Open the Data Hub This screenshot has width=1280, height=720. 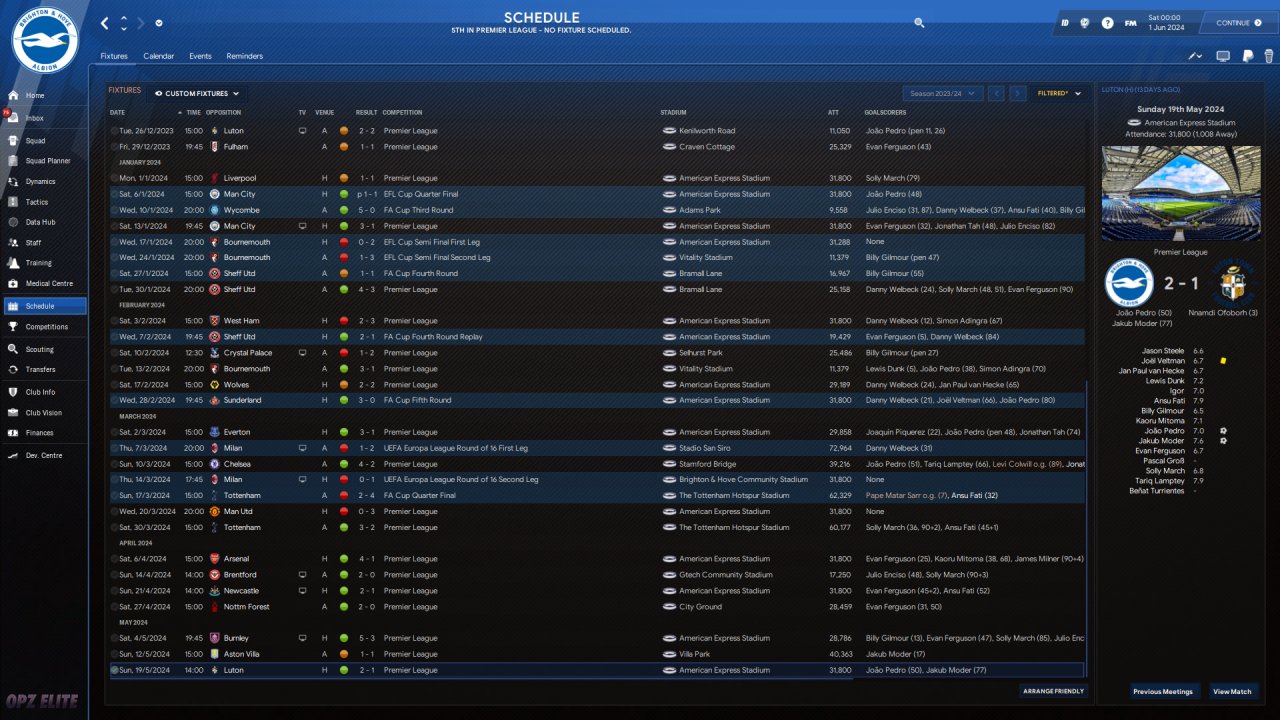[44, 222]
